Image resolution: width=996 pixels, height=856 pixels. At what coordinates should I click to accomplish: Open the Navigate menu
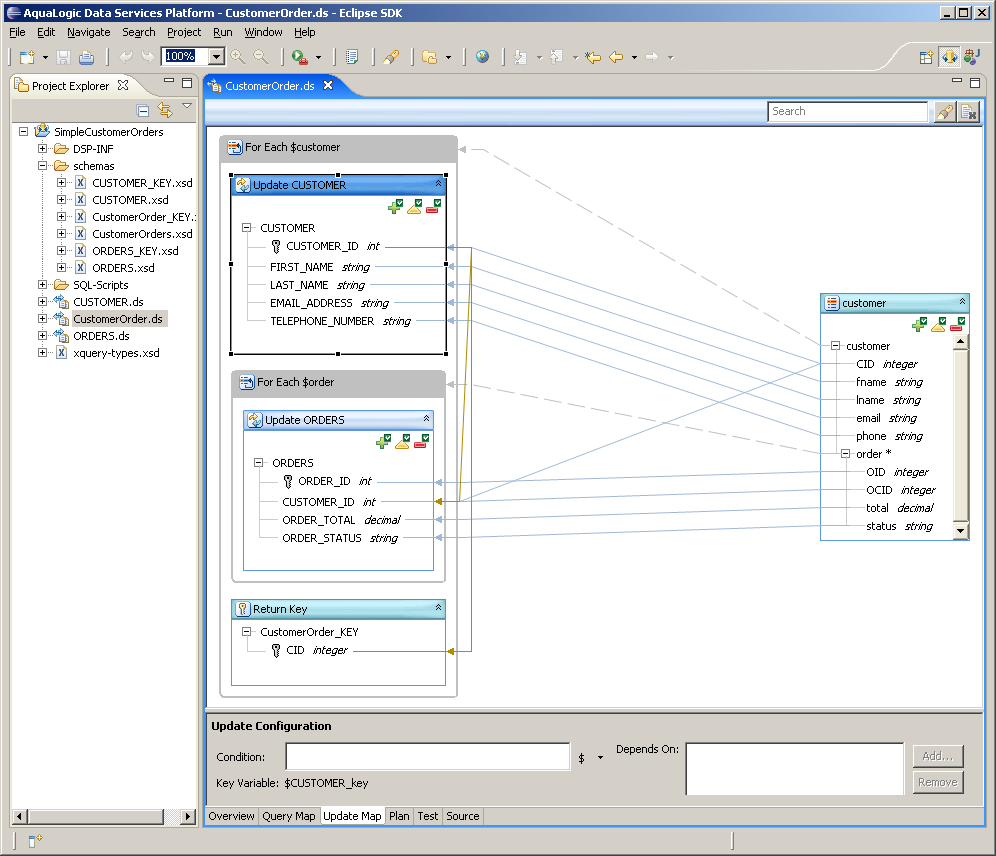tap(88, 32)
